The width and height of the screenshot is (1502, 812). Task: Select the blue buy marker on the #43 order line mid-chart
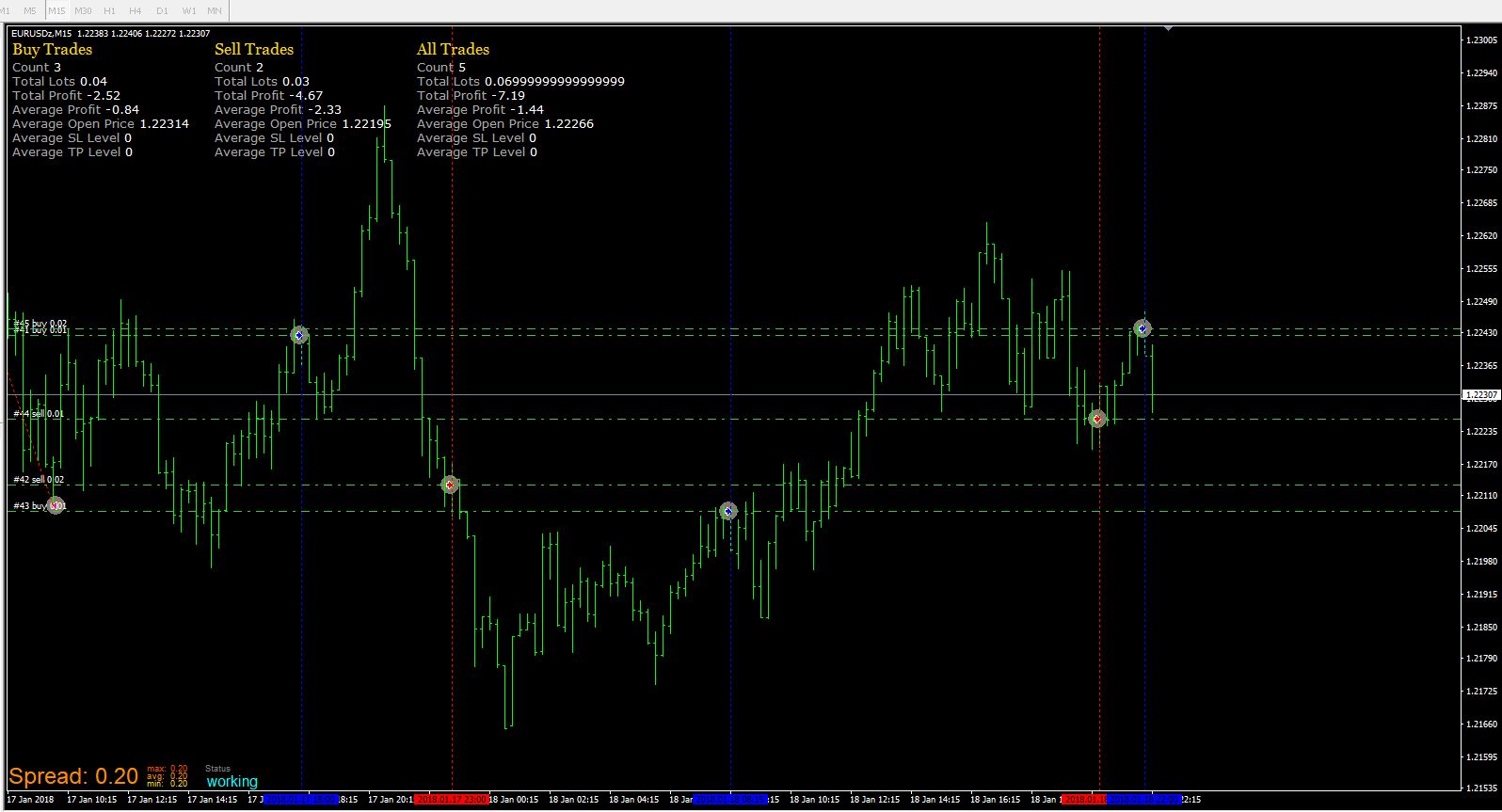pyautogui.click(x=727, y=511)
